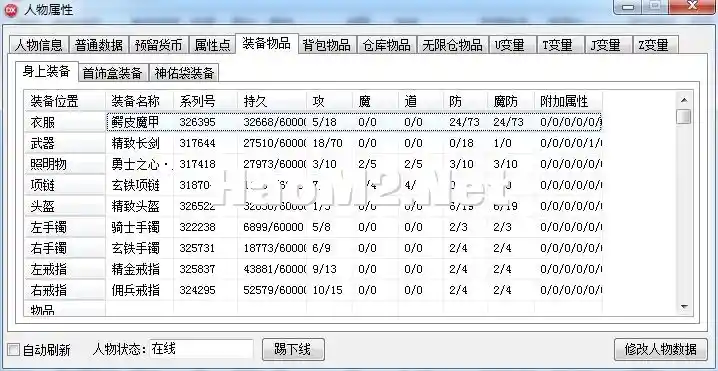This screenshot has height=371, width=718.
Task: Click the 精金戒指 item name
Action: [x=136, y=269]
